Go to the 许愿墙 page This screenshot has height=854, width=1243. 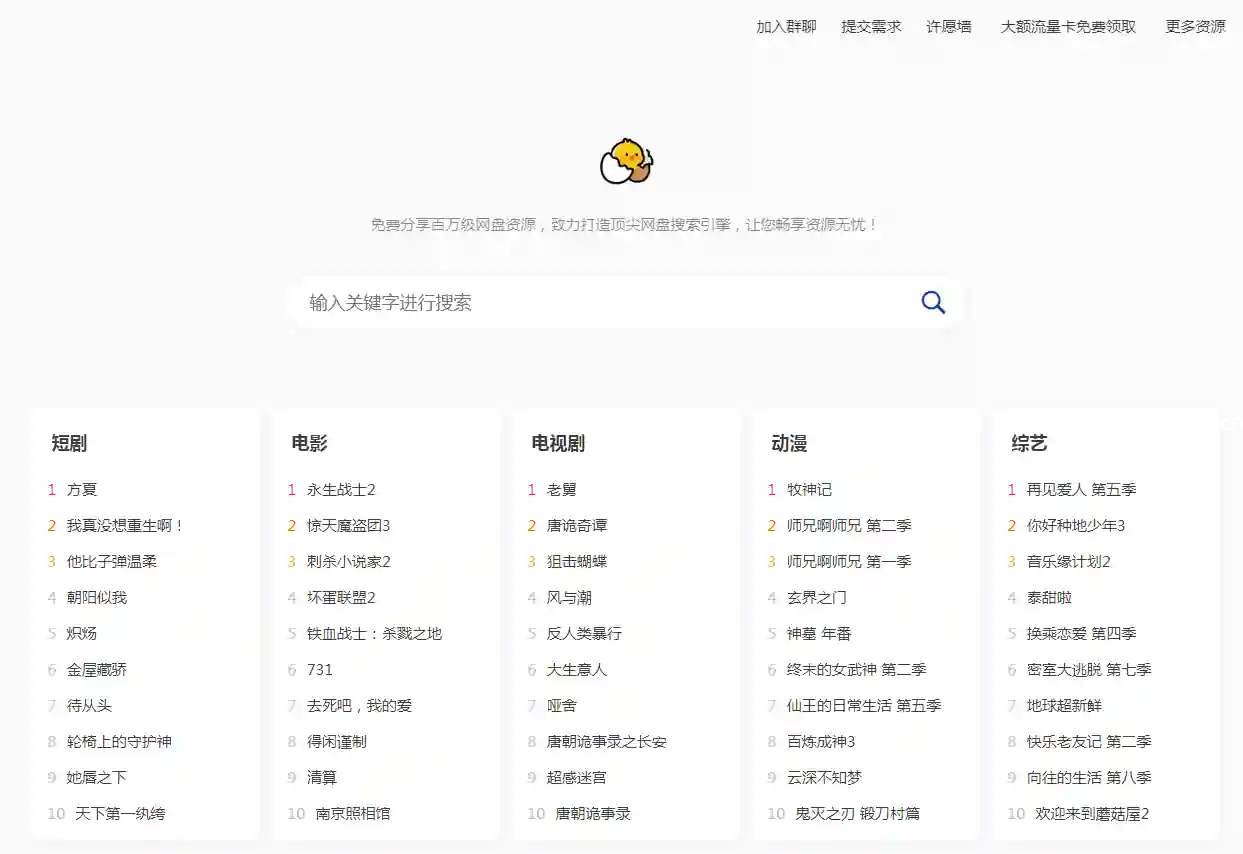(x=949, y=27)
